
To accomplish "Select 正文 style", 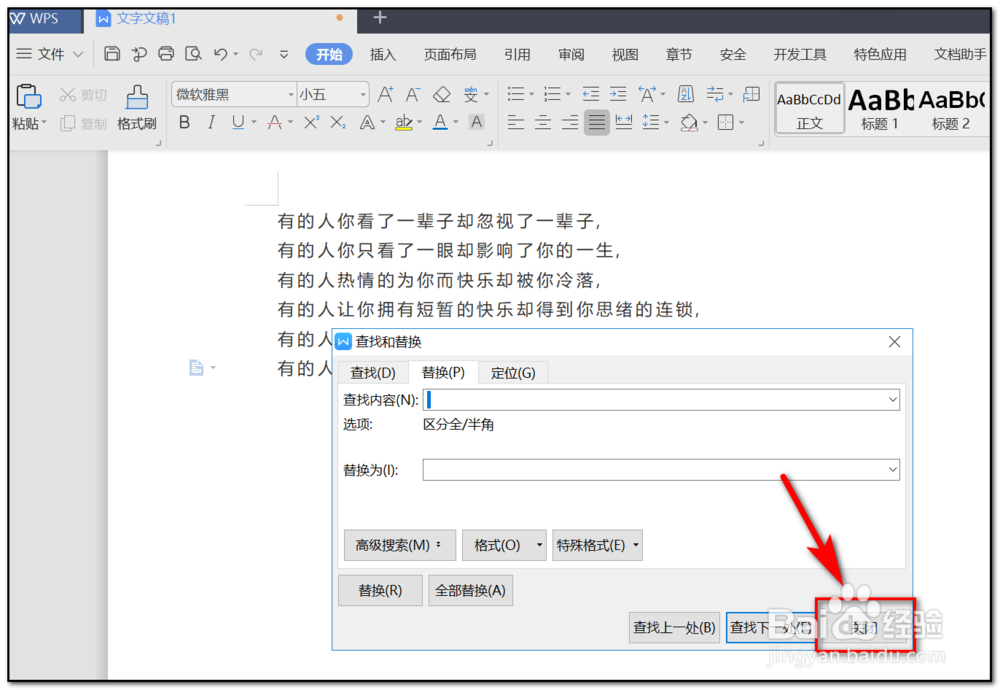I will 809,108.
